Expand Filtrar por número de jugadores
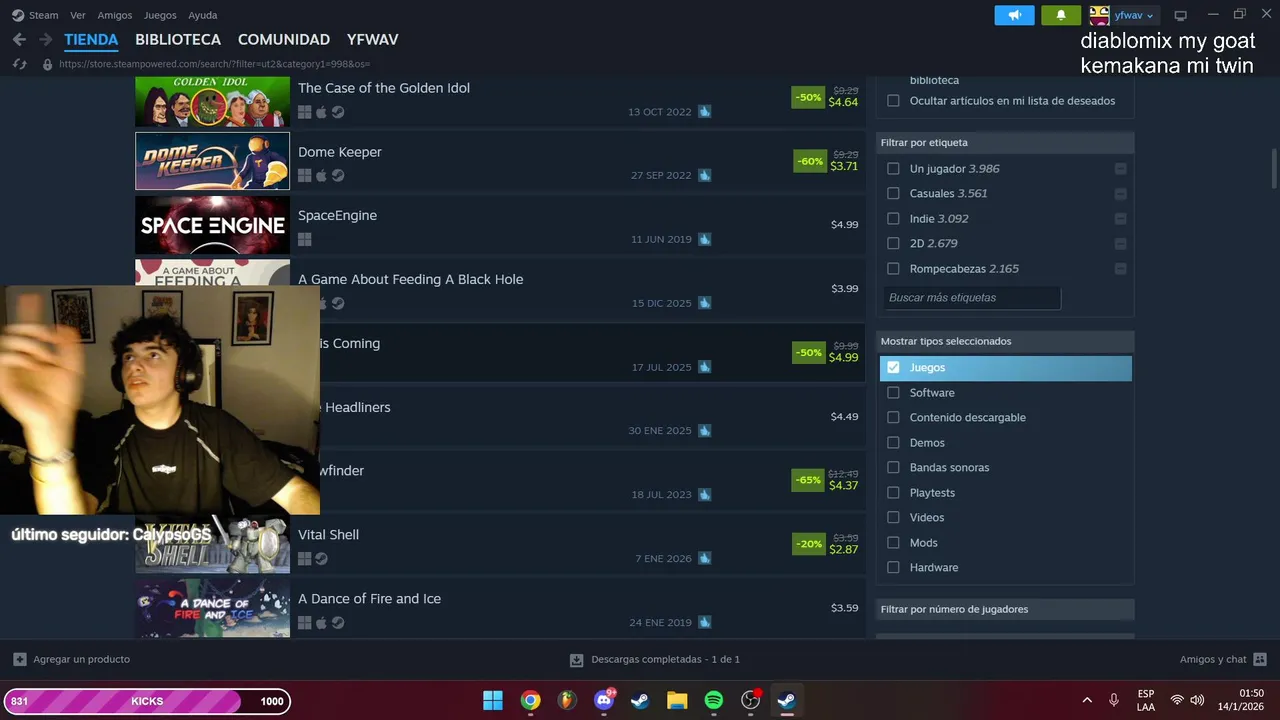This screenshot has width=1280, height=720. point(1005,609)
